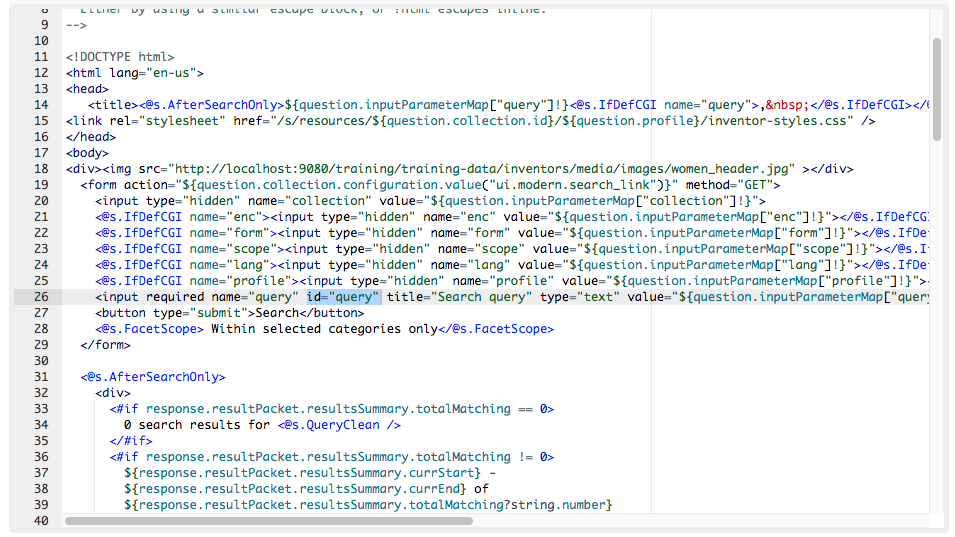Image resolution: width=955 pixels, height=537 pixels.
Task: Click the button type="submit" line
Action: [x=230, y=313]
